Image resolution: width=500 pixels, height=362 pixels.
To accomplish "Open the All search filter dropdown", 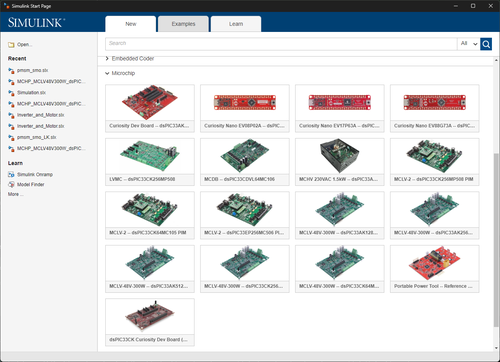I will coord(469,44).
